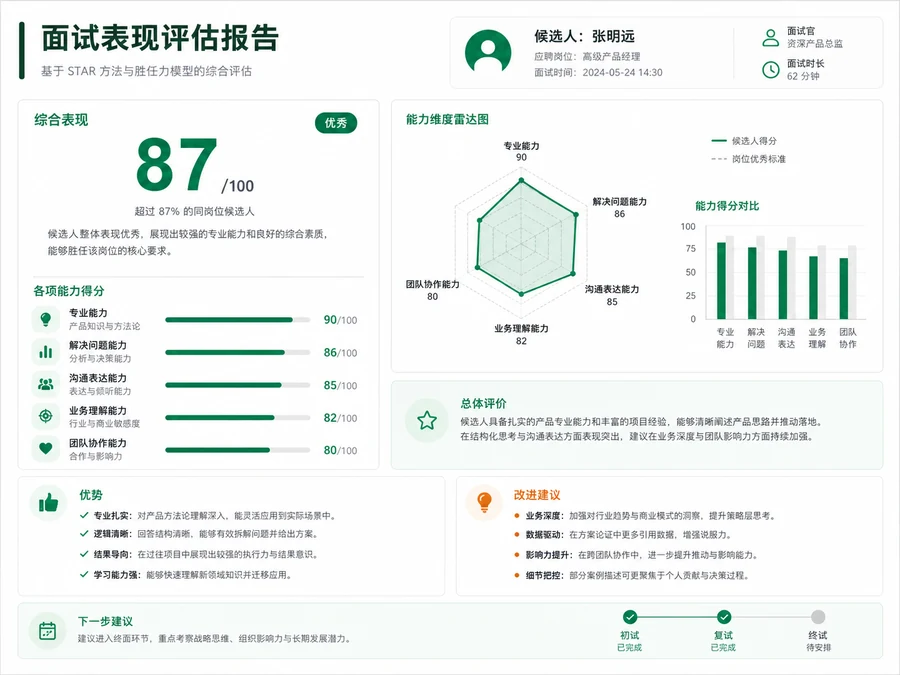Click the 终试 pending step marker
This screenshot has height=675, width=900.
[818, 617]
